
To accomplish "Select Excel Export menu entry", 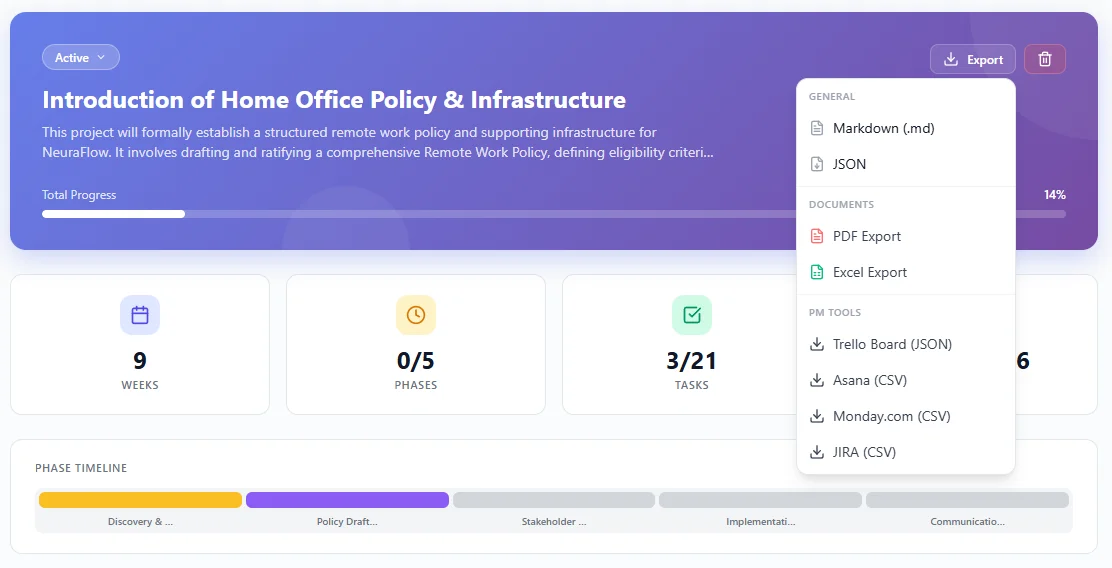I will (x=869, y=273).
